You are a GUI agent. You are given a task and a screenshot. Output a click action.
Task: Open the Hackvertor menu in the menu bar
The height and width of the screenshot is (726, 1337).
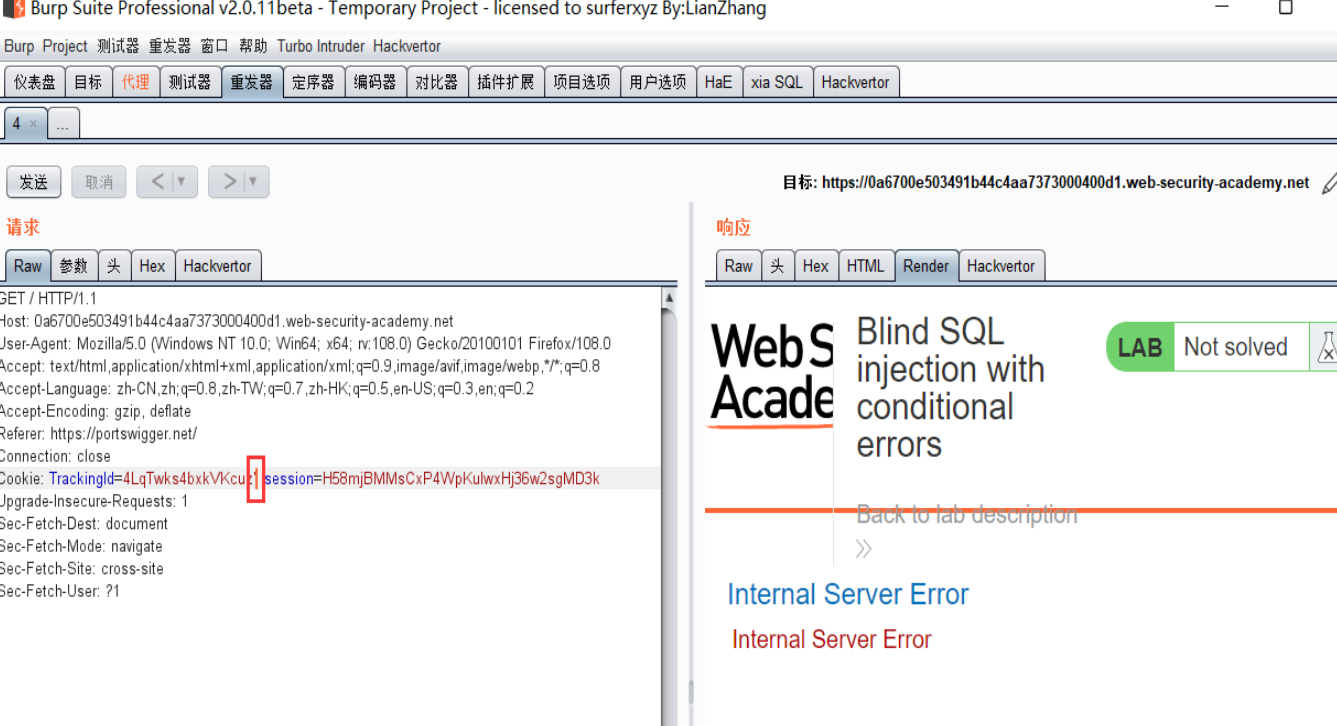pos(407,46)
